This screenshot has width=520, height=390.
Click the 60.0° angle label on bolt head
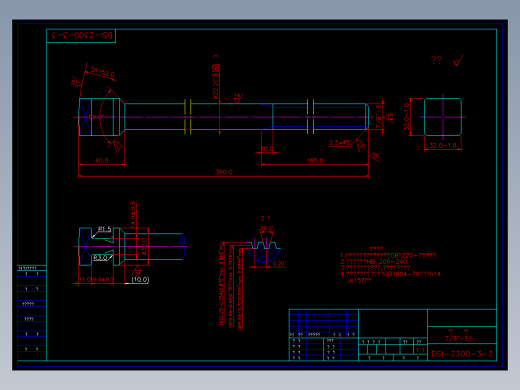[96, 117]
